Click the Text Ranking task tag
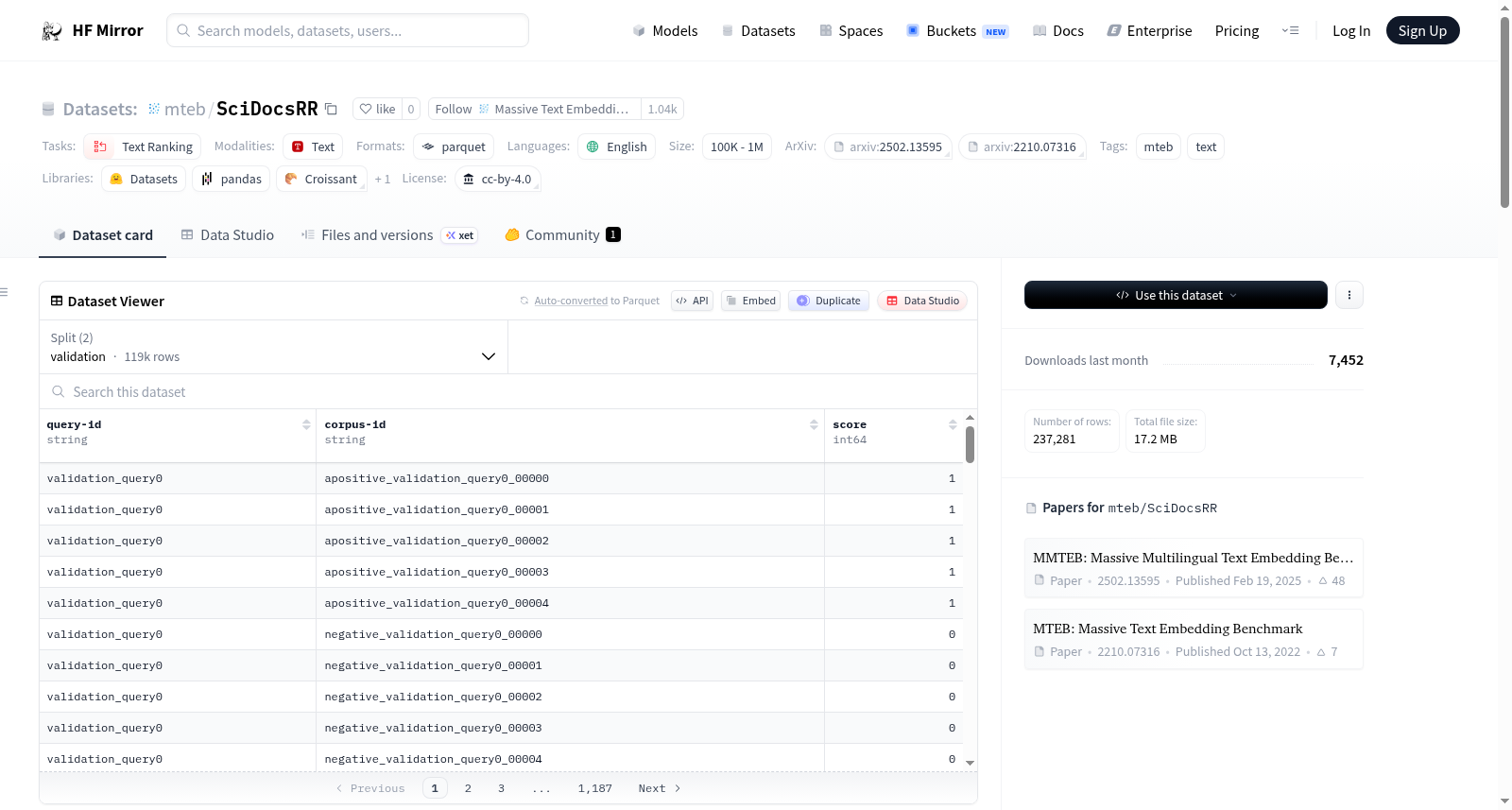The width and height of the screenshot is (1512, 810). click(143, 146)
